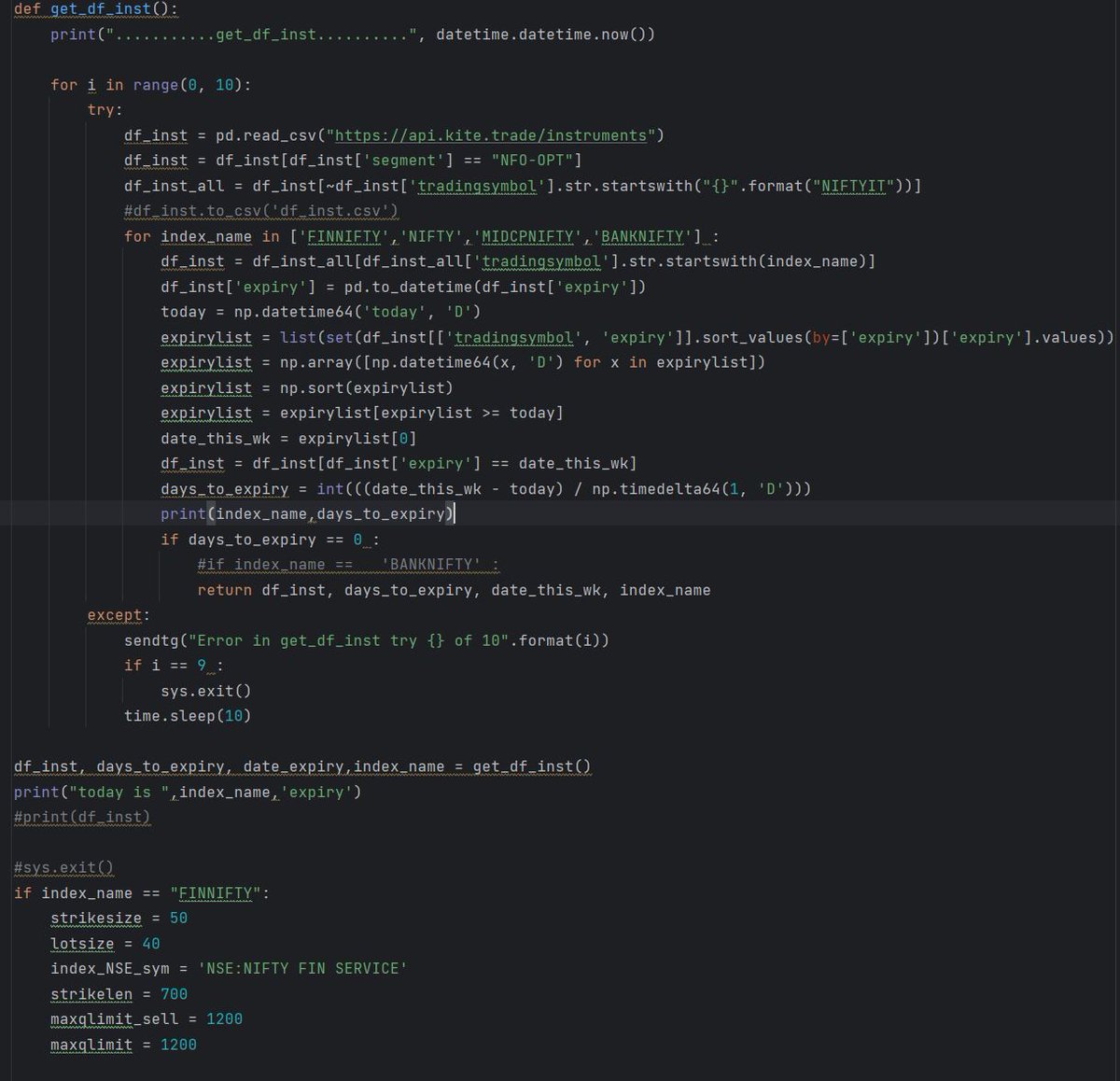Click the last 'maxqlimit = 1200' line
Image resolution: width=1120 pixels, height=1081 pixels.
pos(123,1045)
